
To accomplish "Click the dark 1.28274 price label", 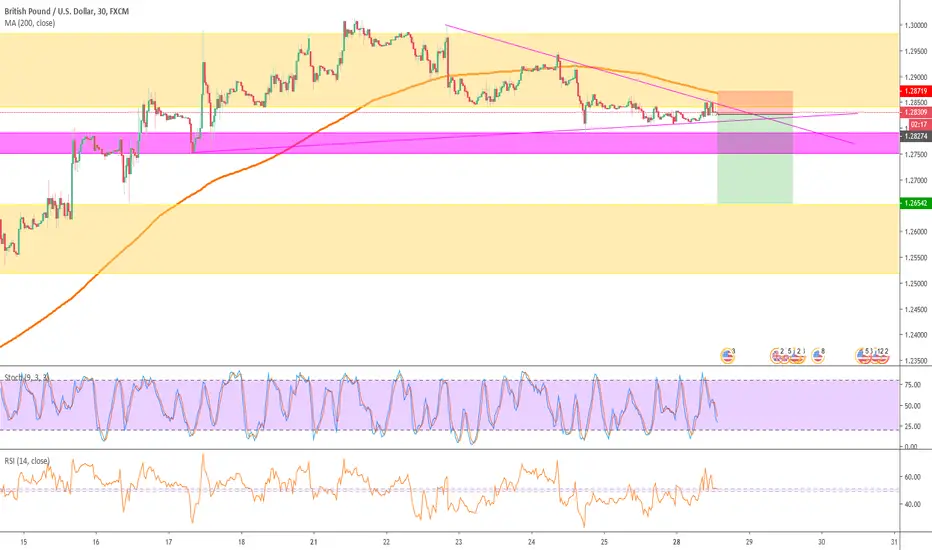I will point(916,136).
